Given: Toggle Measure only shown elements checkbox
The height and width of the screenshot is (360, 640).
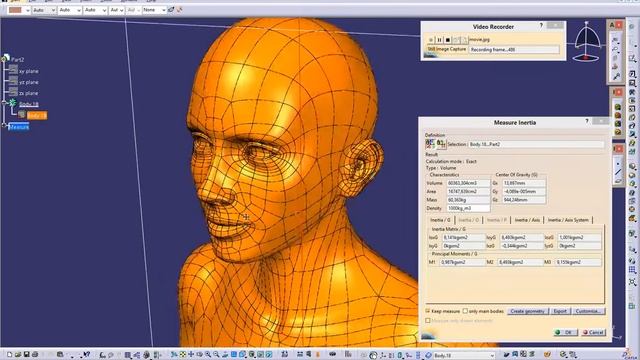Looking at the screenshot, I should (x=428, y=321).
